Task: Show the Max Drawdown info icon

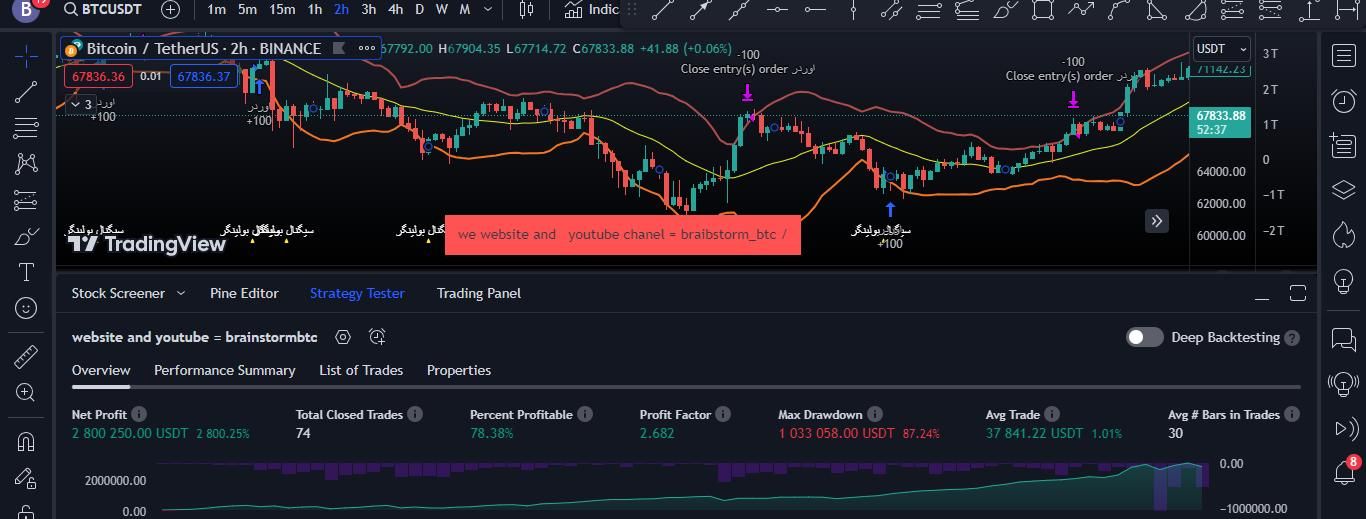Action: click(874, 414)
